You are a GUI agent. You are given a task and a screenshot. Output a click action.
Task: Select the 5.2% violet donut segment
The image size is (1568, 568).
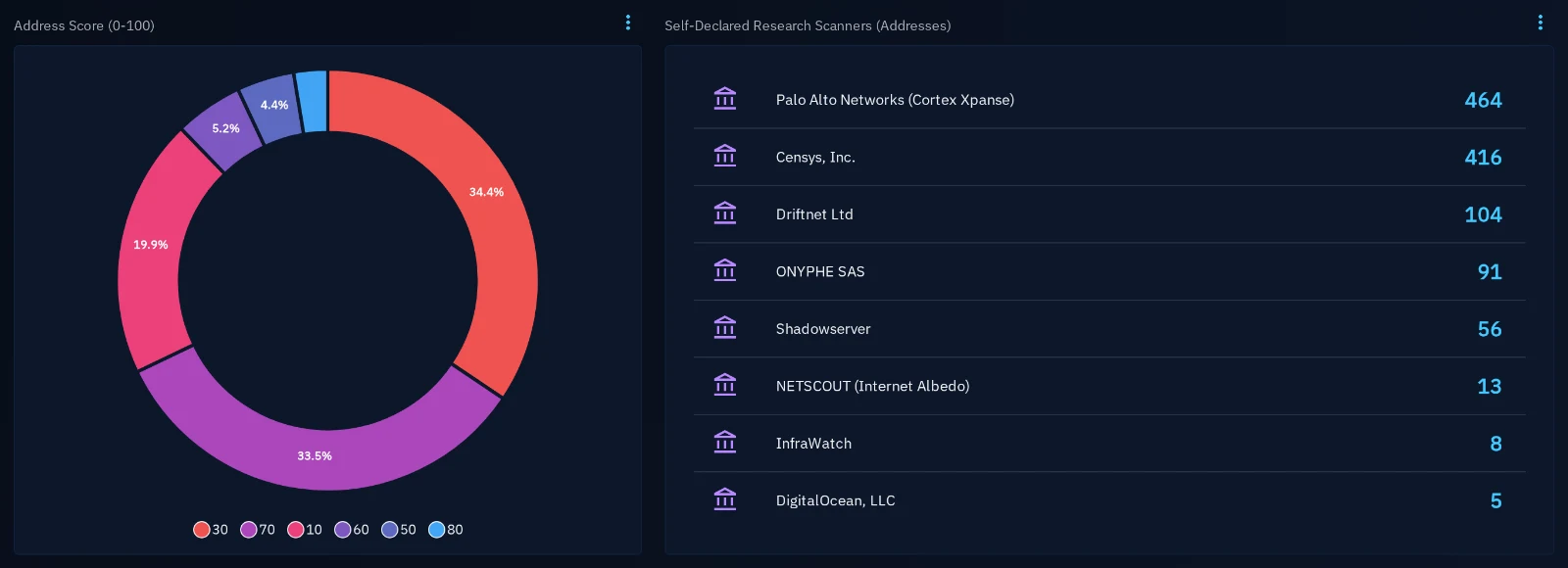pyautogui.click(x=224, y=129)
